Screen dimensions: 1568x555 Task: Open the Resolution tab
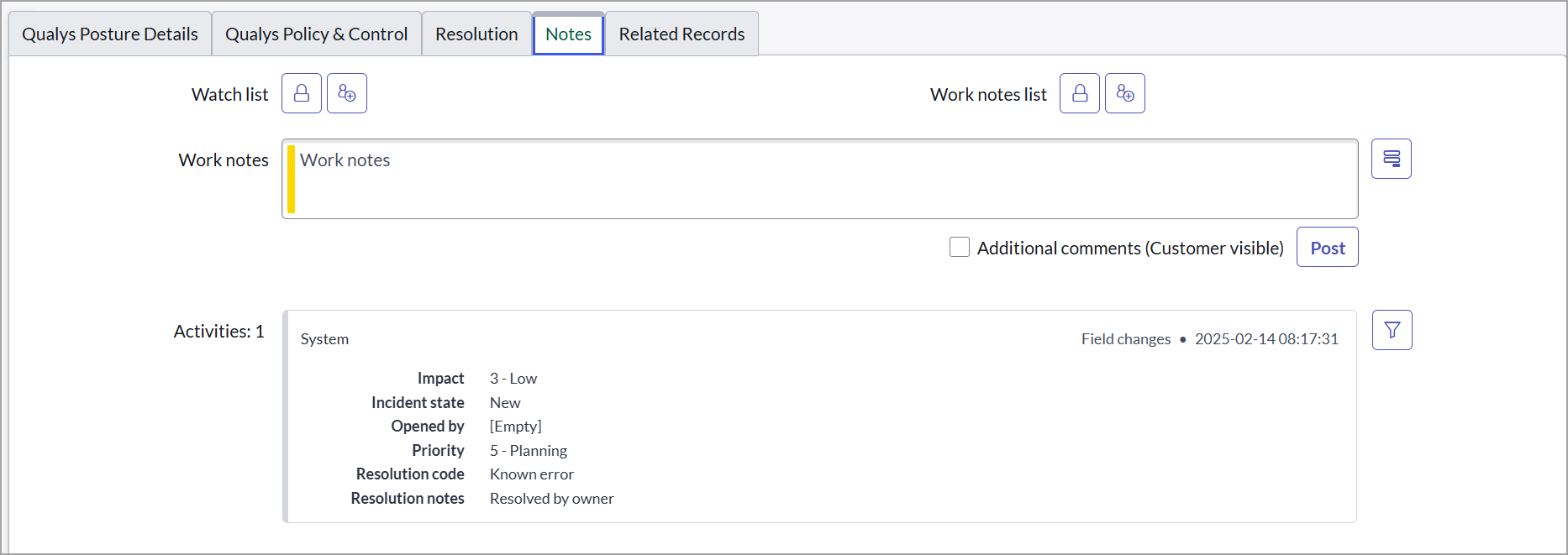click(476, 34)
